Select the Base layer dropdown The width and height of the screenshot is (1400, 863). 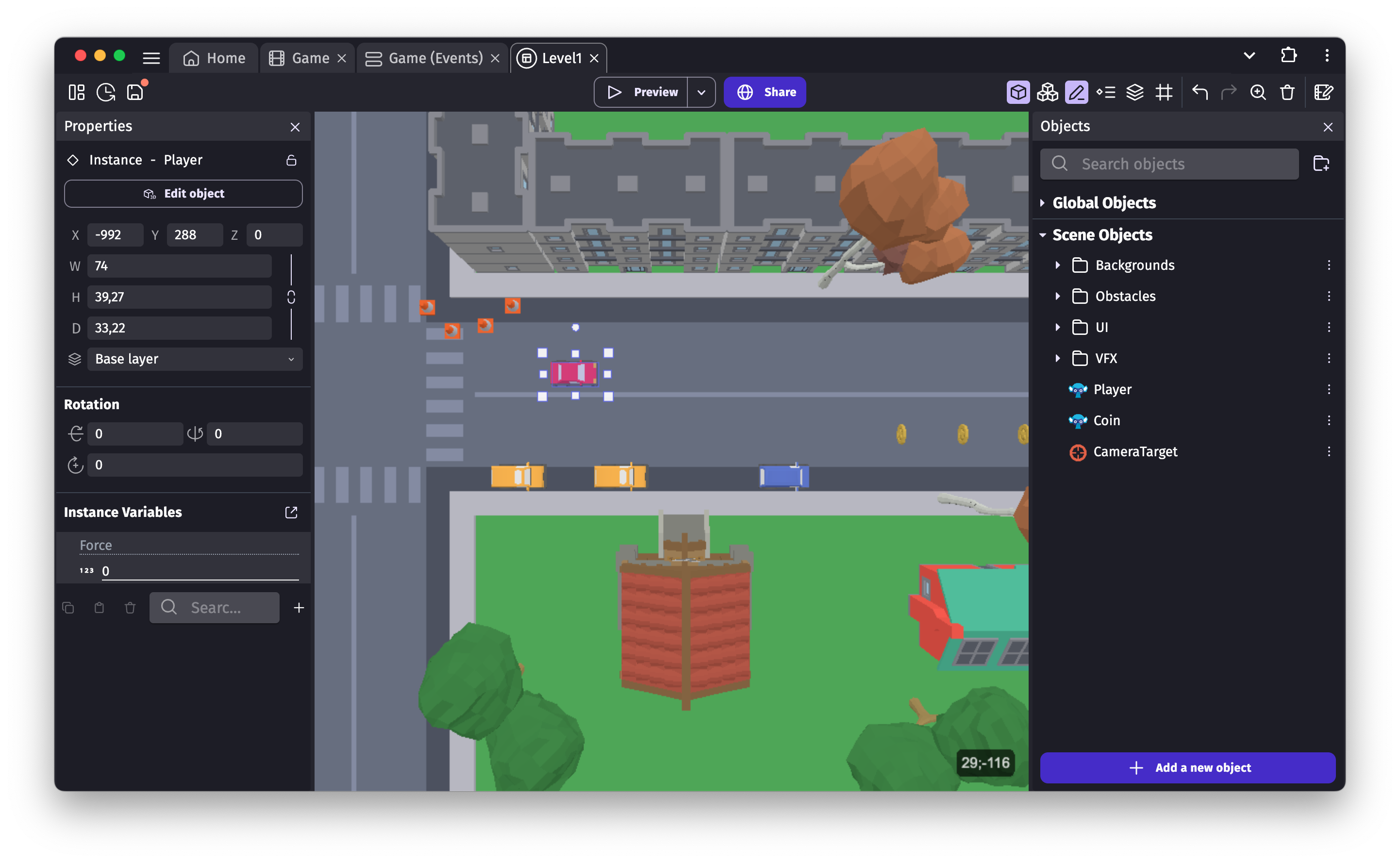(x=192, y=358)
